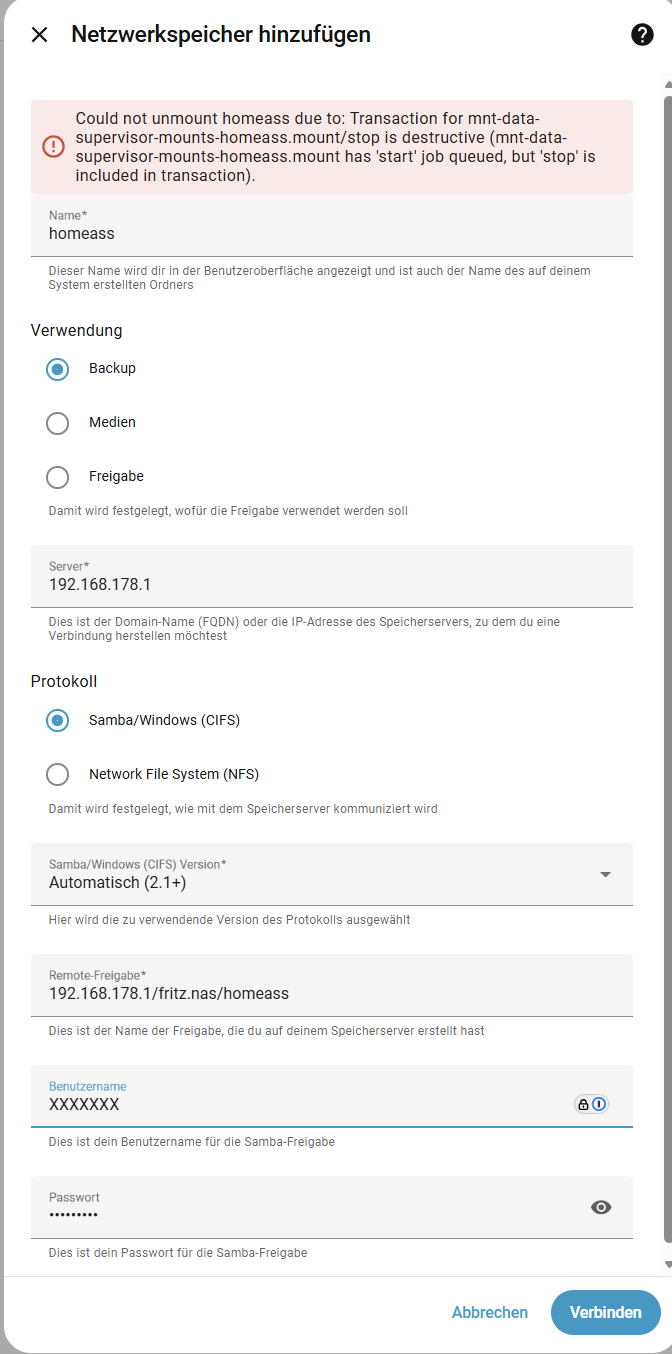Screen dimensions: 672x1354
Task: Select the Medien radio button
Action: [58, 423]
